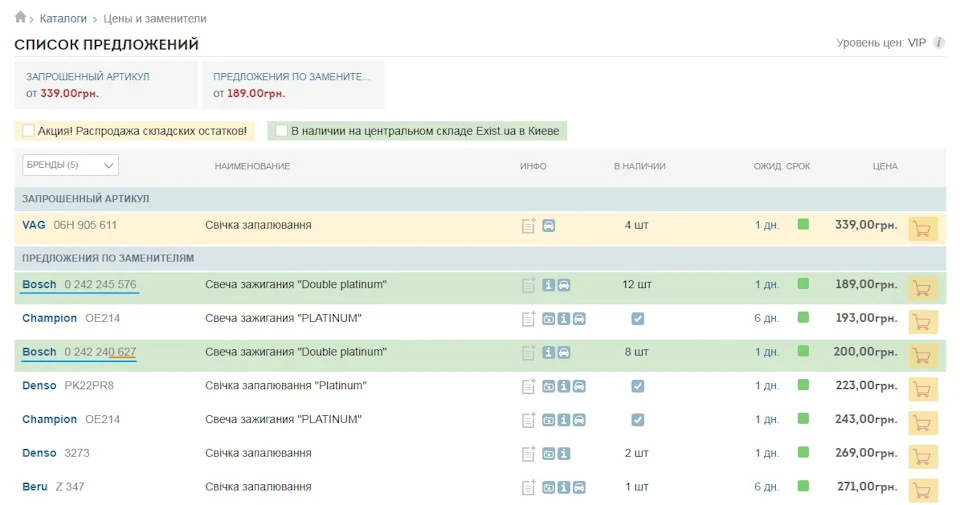Show applicable cars for VAG 06H 905 611

(x=549, y=225)
